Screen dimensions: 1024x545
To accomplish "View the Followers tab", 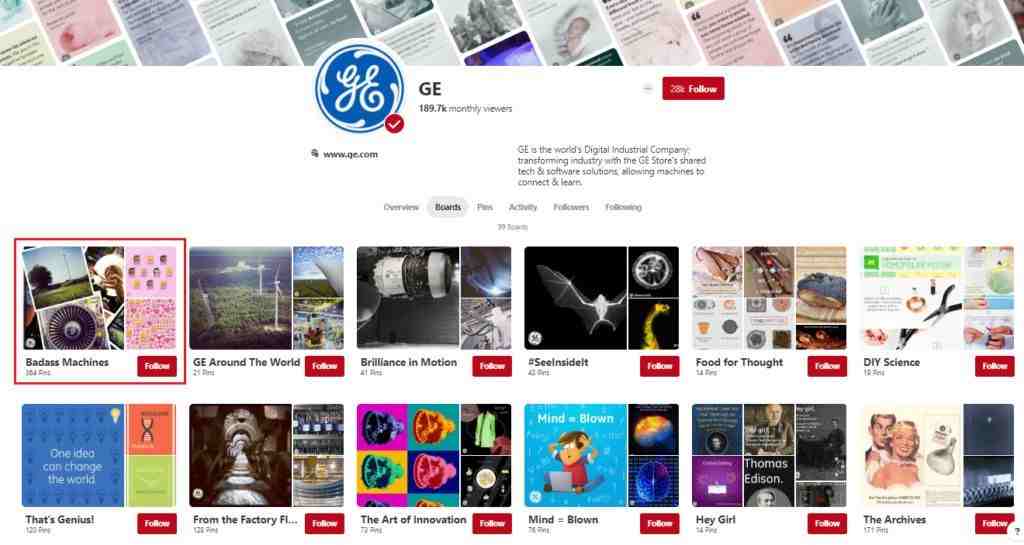I will [571, 207].
